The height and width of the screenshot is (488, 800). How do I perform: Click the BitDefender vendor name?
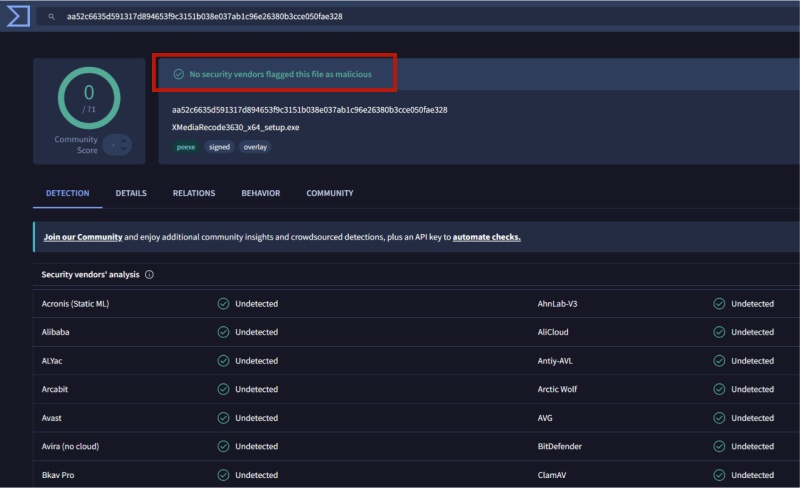point(560,446)
